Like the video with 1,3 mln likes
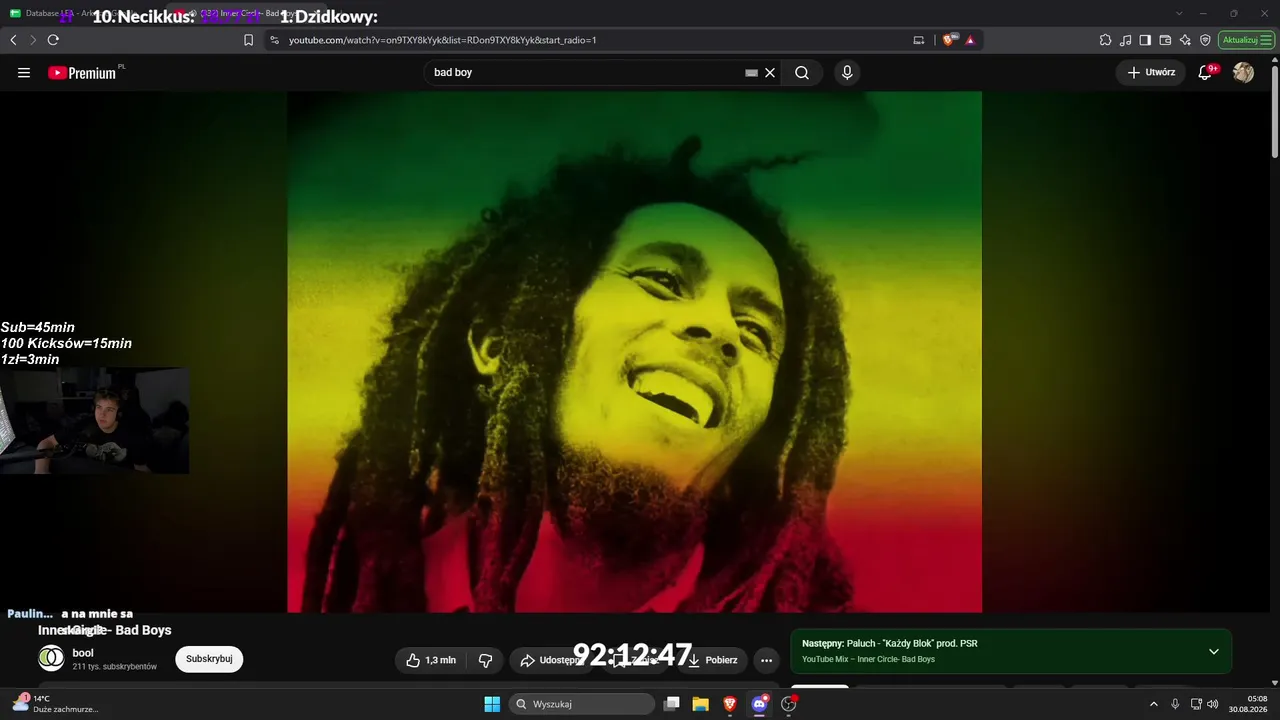The image size is (1280, 720). click(430, 660)
